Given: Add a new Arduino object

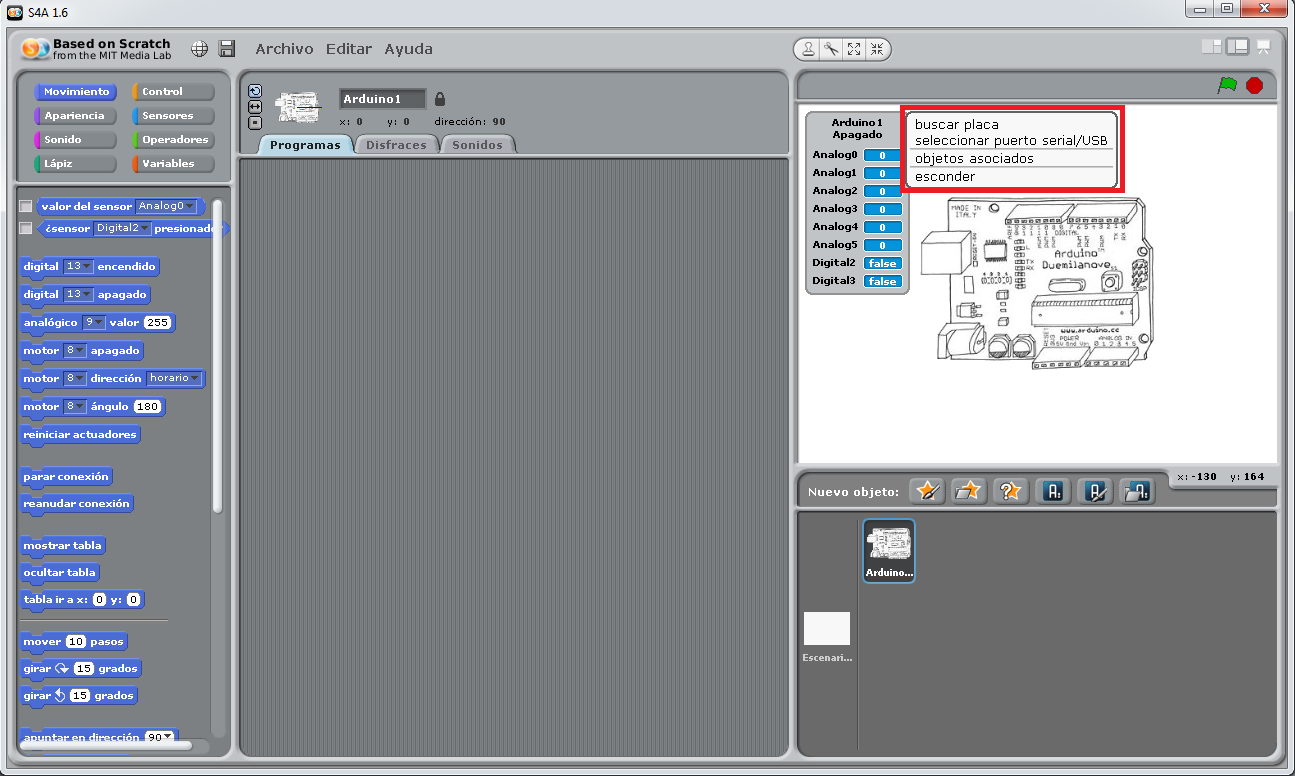Looking at the screenshot, I should pos(1053,491).
